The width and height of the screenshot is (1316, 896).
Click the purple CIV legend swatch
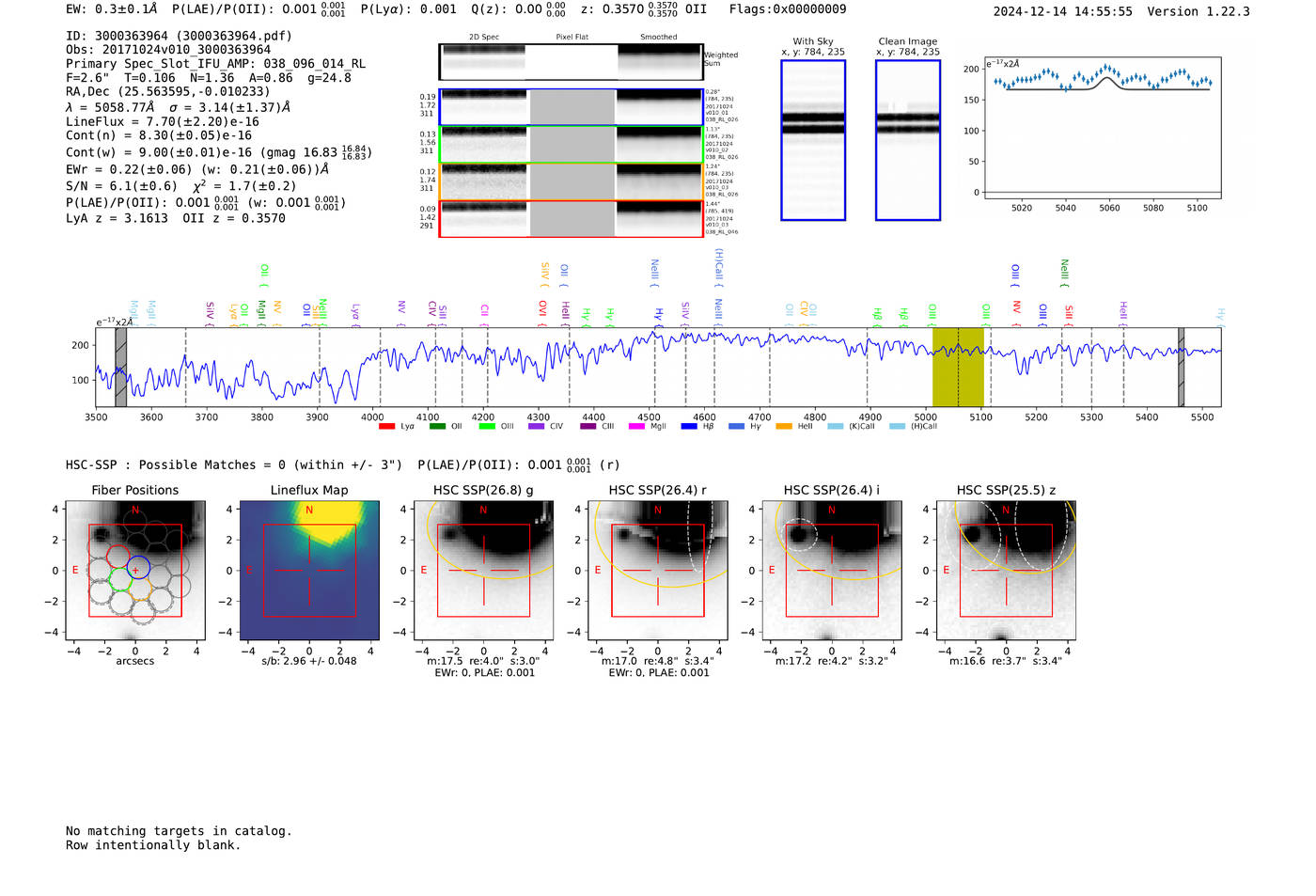(537, 427)
